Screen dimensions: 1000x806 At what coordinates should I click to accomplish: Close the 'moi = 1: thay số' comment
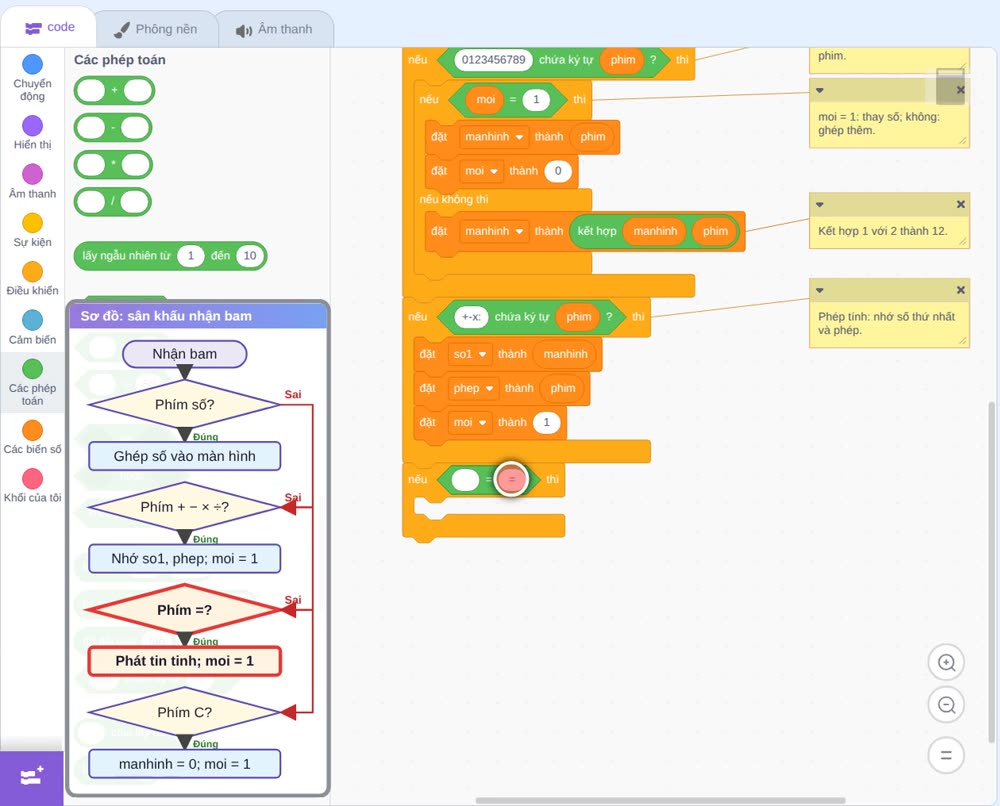click(x=960, y=90)
